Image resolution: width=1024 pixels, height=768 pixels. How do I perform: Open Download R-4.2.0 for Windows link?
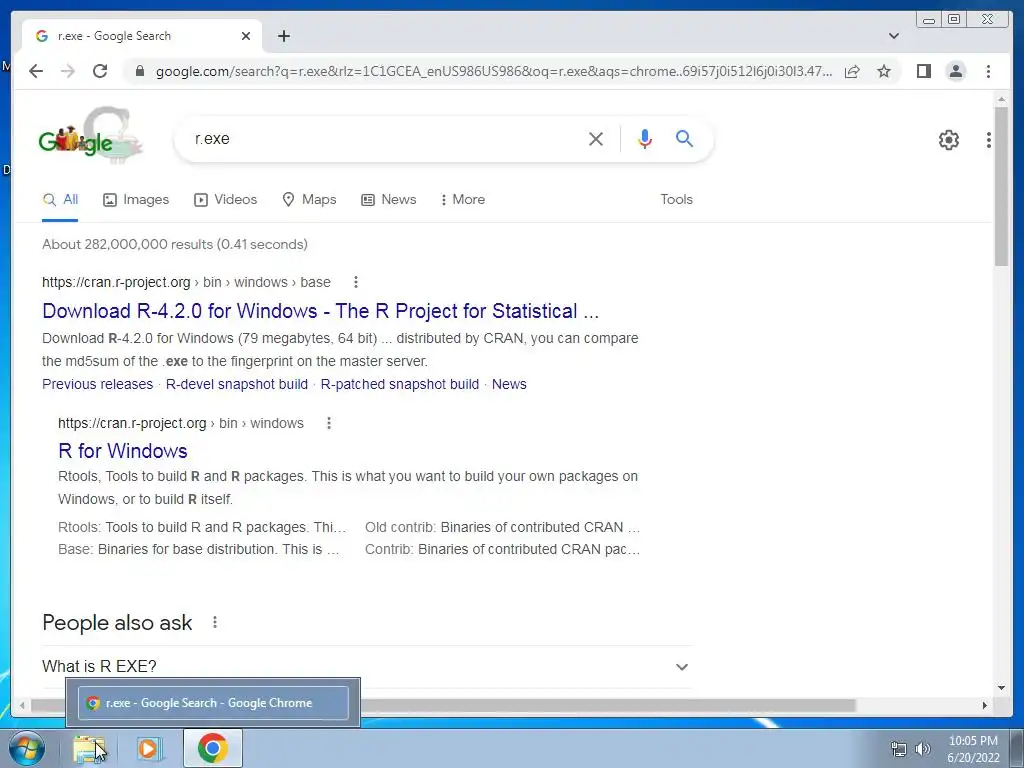point(320,311)
